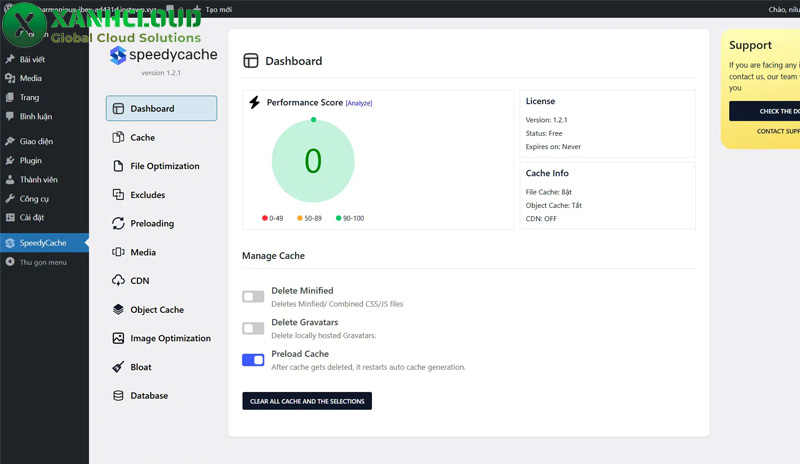Click the Check the Docs button
The height and width of the screenshot is (464, 800).
(x=764, y=111)
